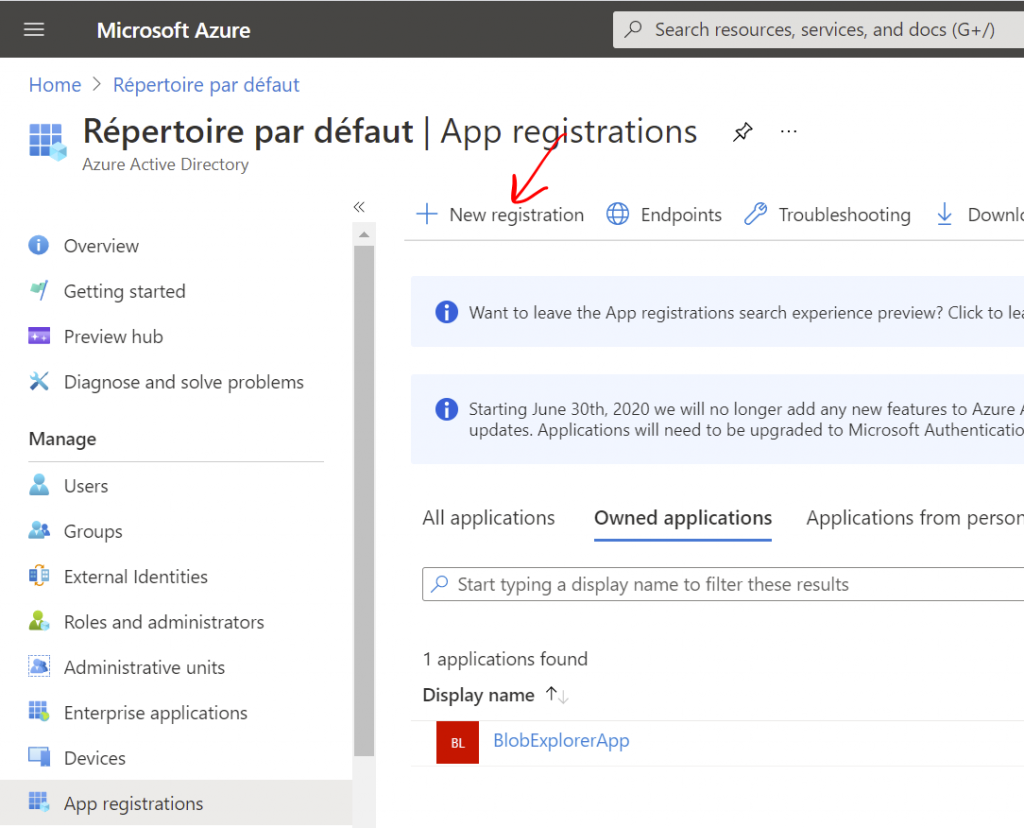
Task: Click the Overview info icon
Action: (39, 245)
